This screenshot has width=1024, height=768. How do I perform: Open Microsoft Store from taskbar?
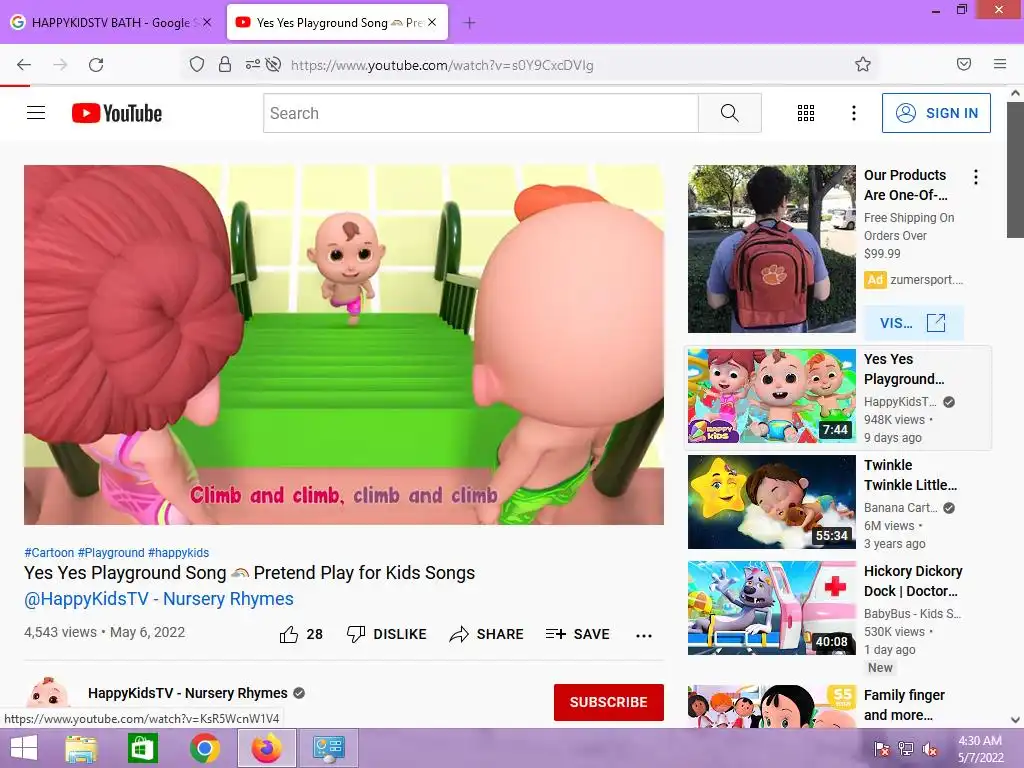(x=142, y=748)
